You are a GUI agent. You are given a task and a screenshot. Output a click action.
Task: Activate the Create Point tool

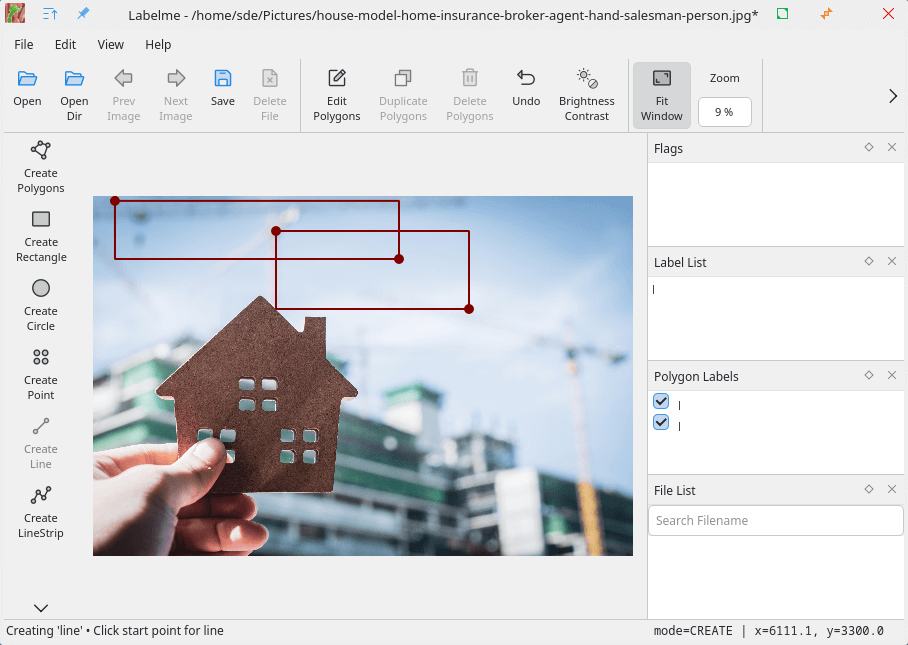(x=41, y=373)
